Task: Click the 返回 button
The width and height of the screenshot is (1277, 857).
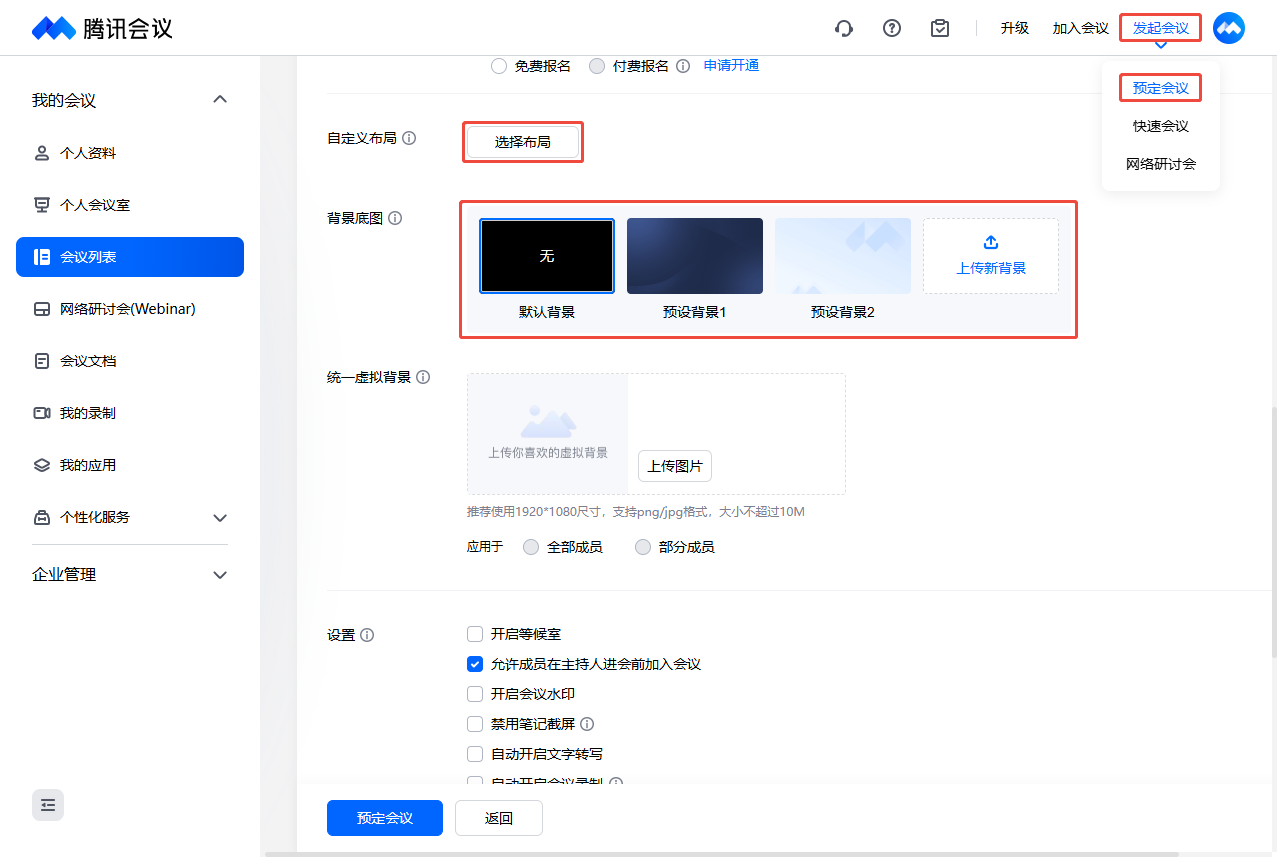Action: pos(499,818)
